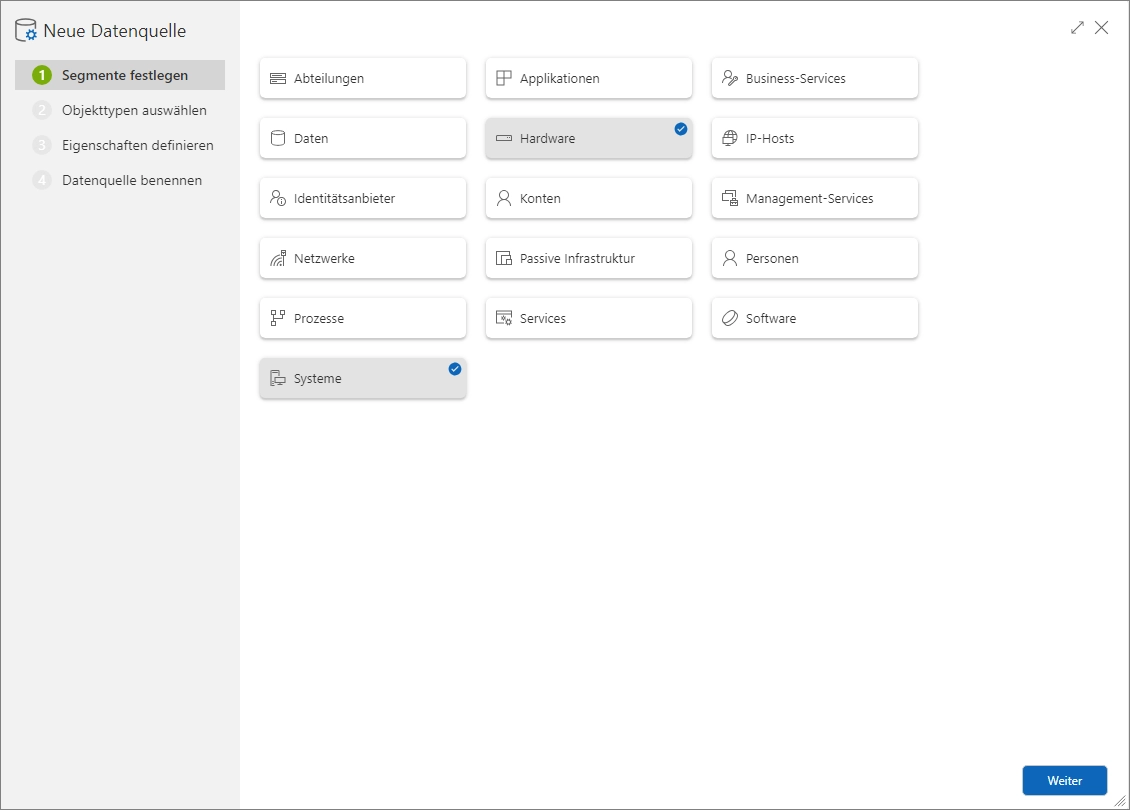Select the Software segment icon
1130x810 pixels.
coord(730,319)
